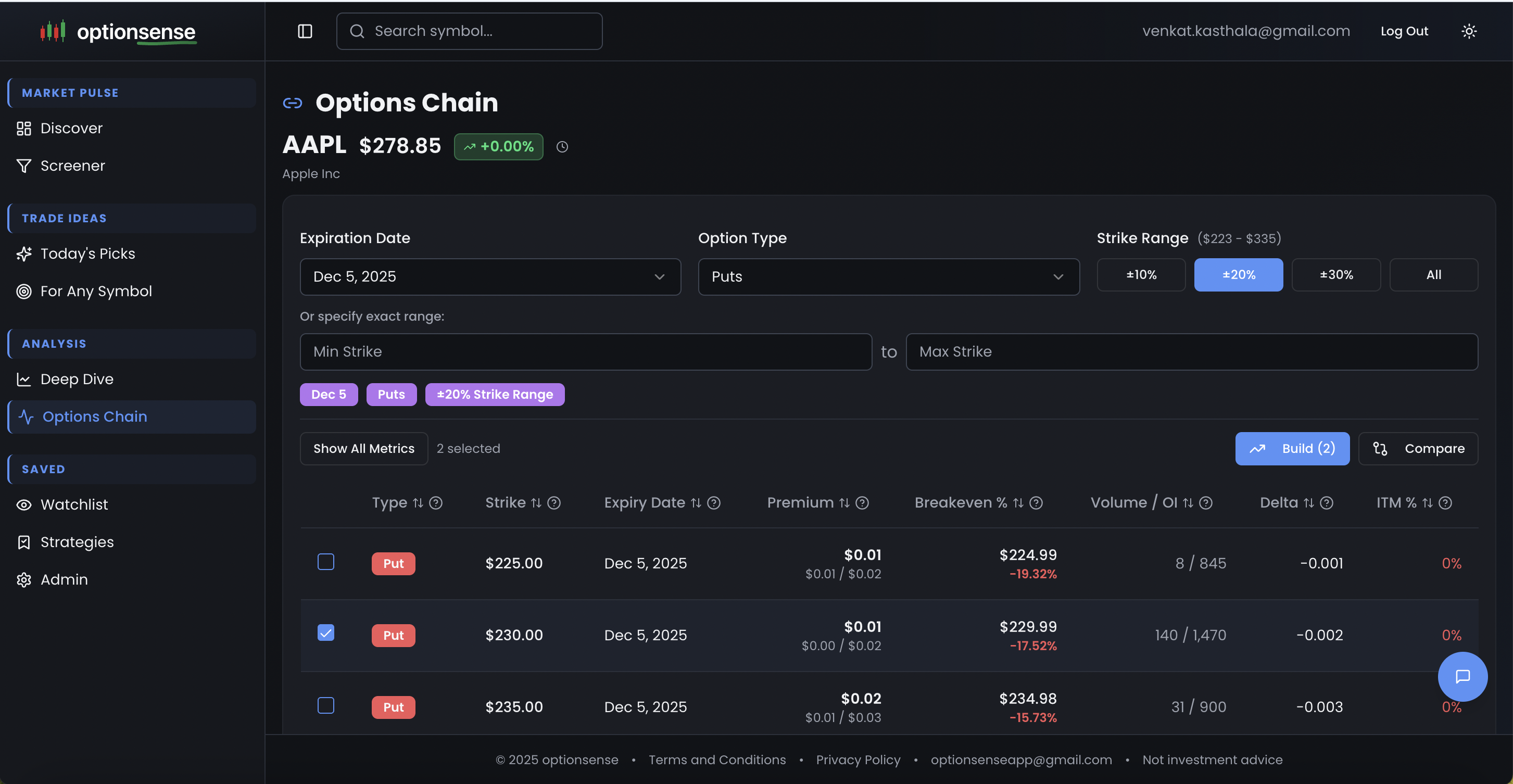Click the Search symbol input field

click(x=468, y=31)
